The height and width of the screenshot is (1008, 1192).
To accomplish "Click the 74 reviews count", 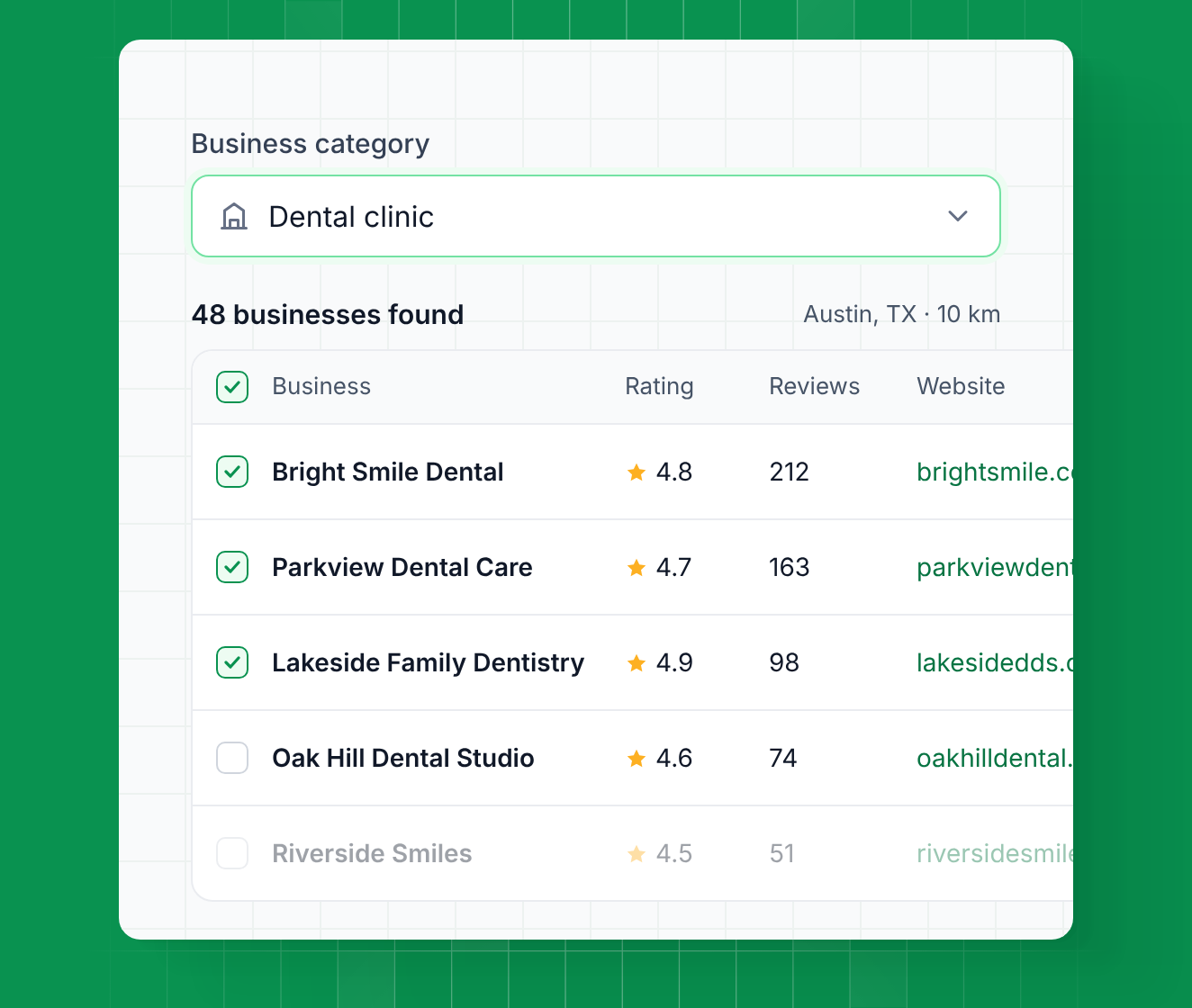I will tap(783, 758).
